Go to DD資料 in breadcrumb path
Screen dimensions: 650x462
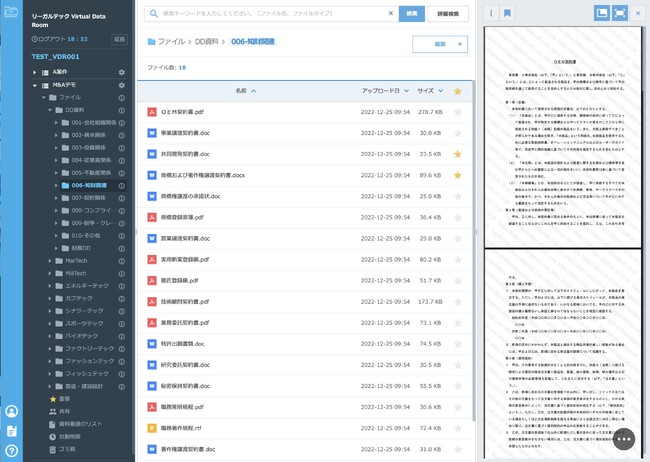click(208, 42)
